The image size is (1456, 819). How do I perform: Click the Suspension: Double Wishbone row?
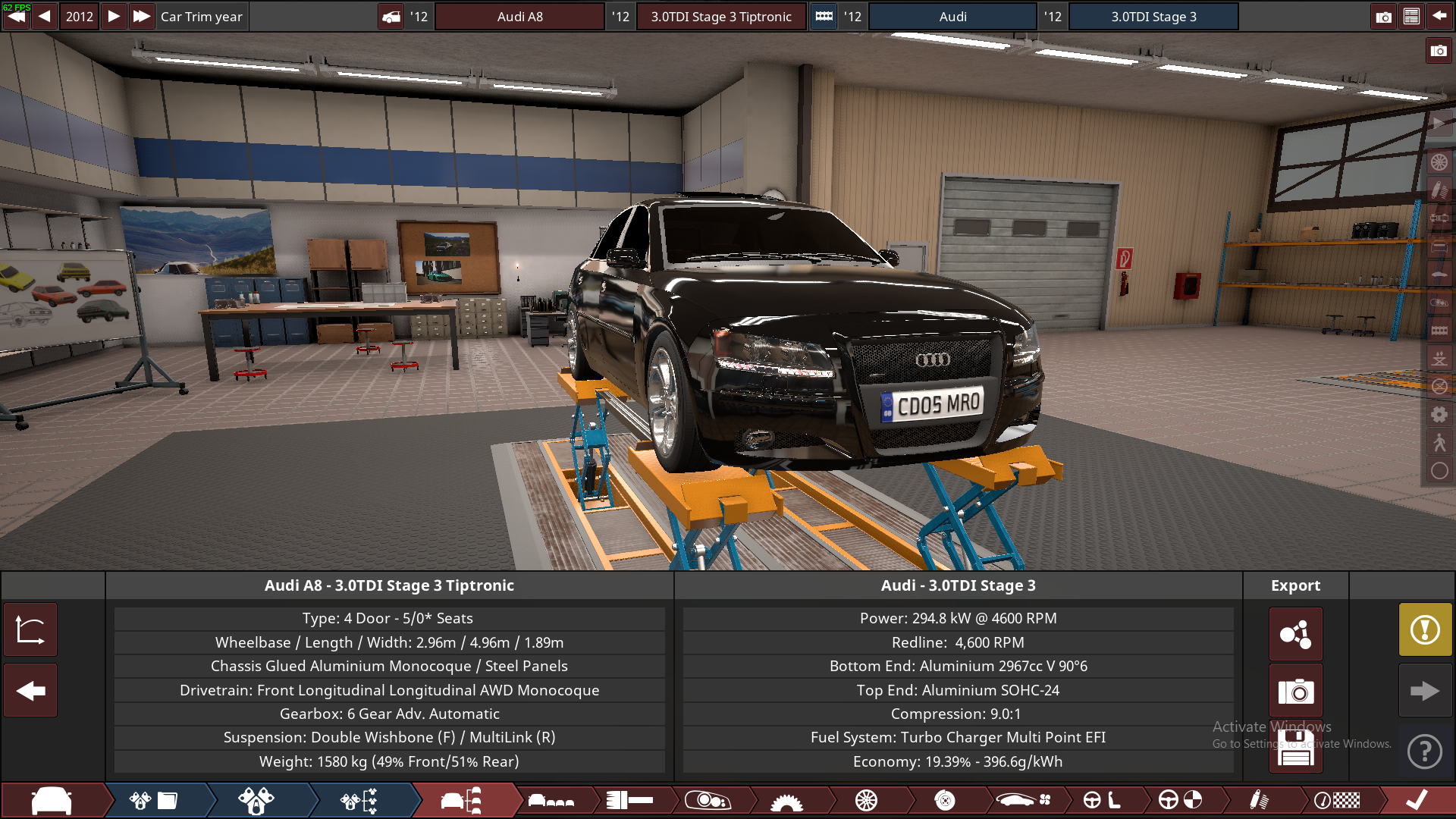(389, 737)
